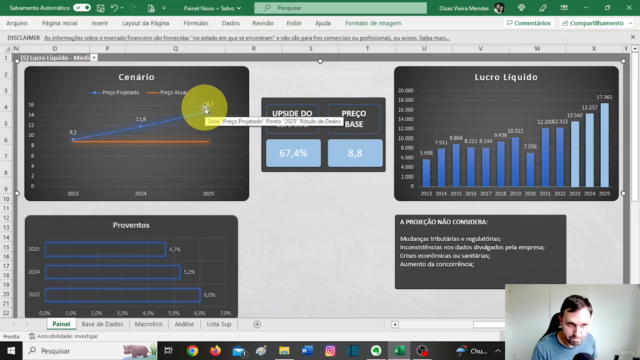Add a new sheet with plus icon
This screenshot has width=640, height=360.
coord(257,324)
